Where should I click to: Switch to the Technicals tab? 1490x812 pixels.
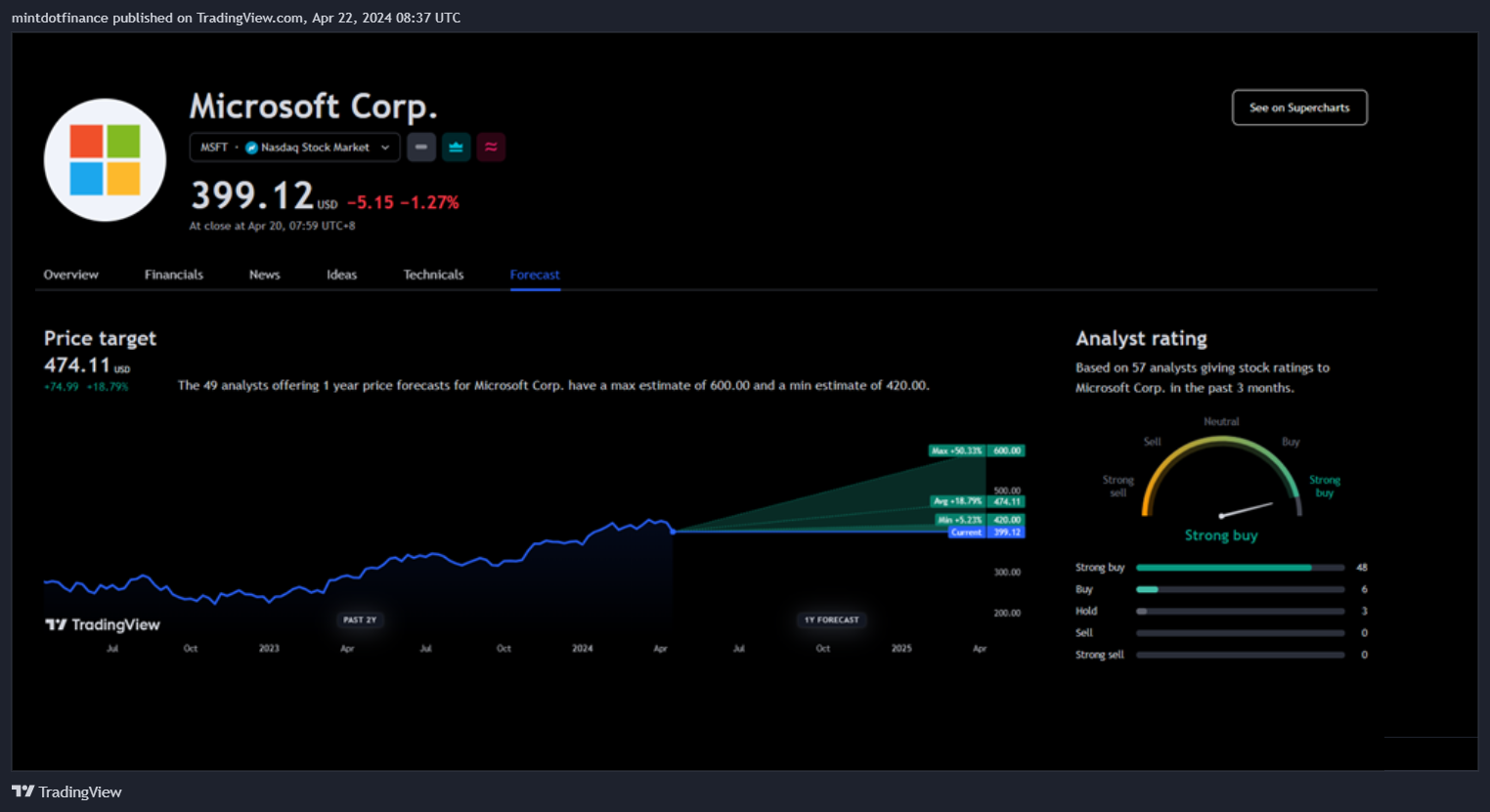(434, 275)
